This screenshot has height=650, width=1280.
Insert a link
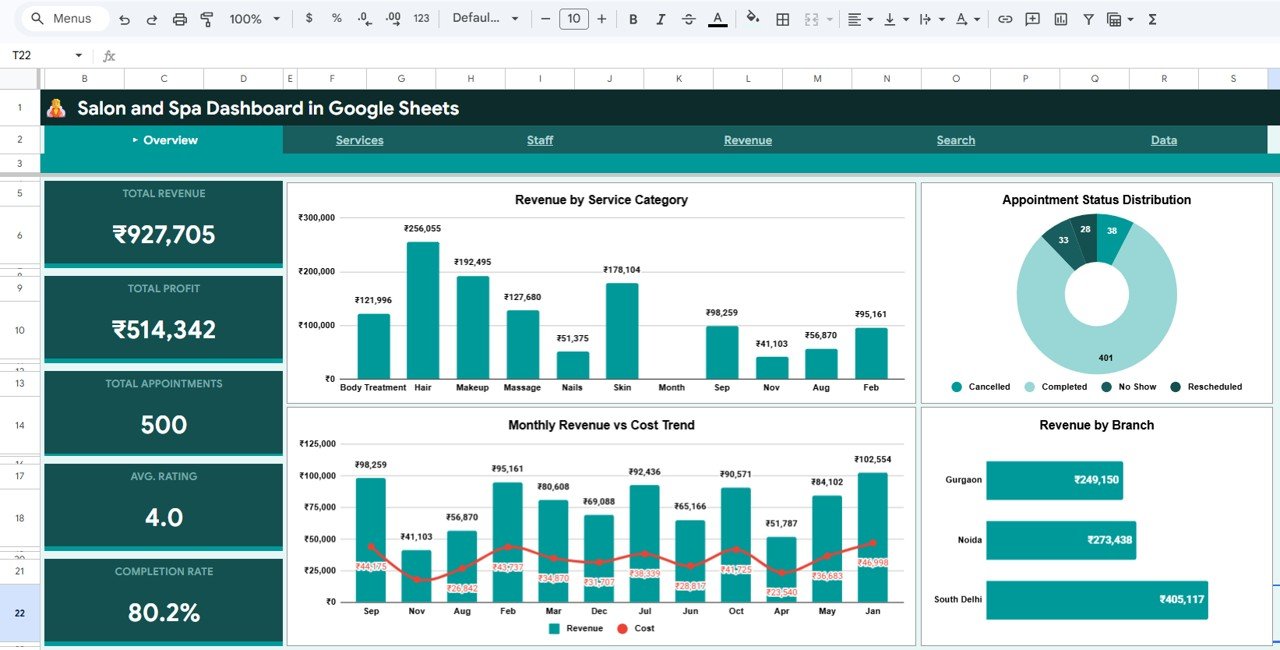click(x=1006, y=18)
